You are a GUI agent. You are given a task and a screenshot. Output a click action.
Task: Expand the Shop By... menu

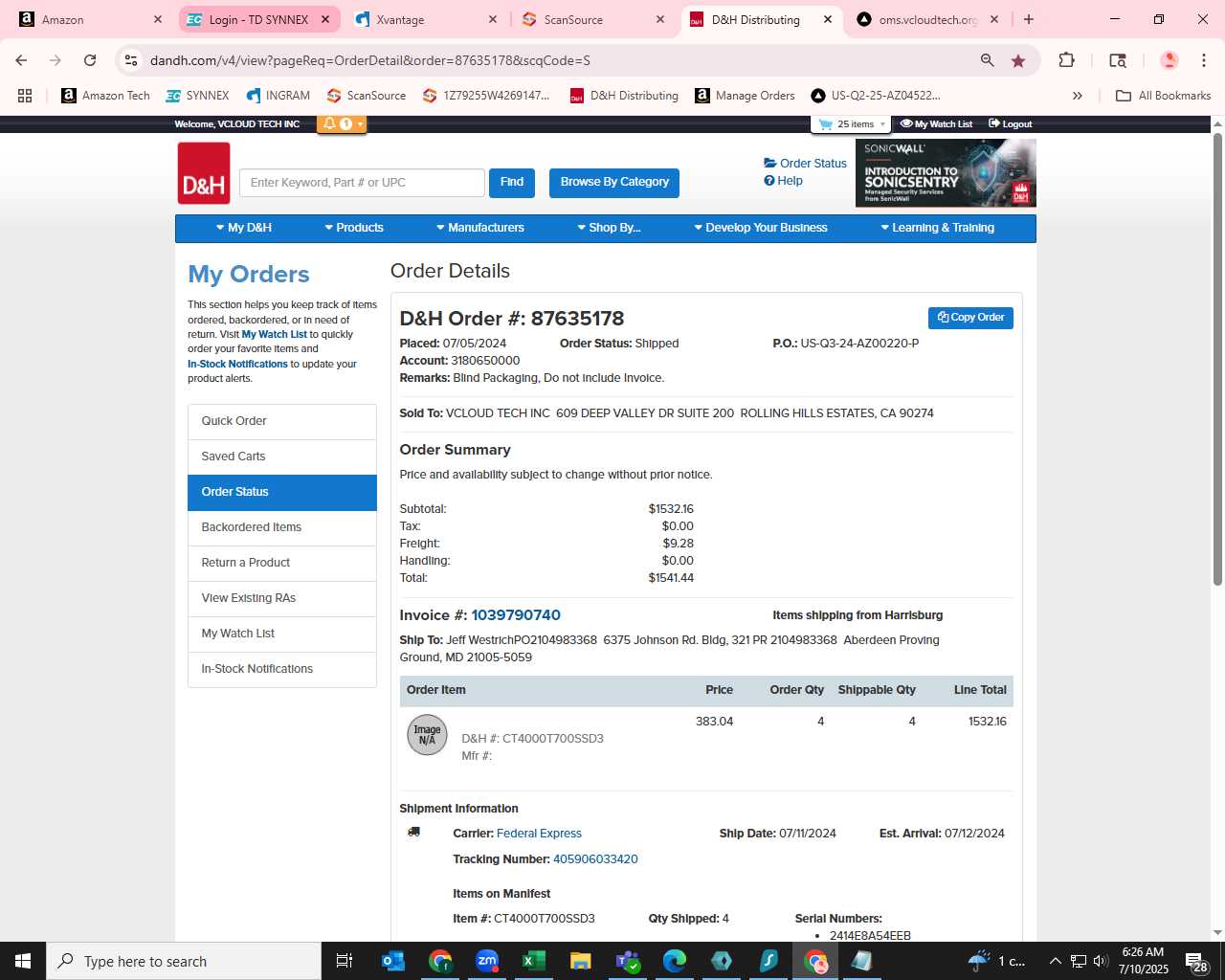[609, 228]
